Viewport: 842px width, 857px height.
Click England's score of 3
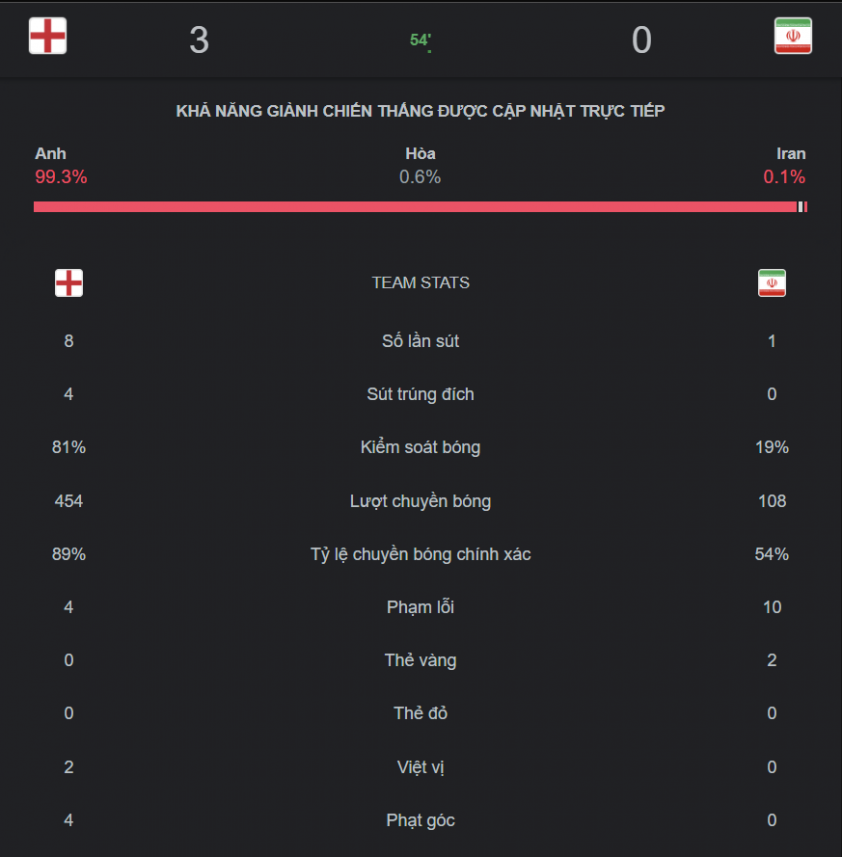(x=199, y=40)
